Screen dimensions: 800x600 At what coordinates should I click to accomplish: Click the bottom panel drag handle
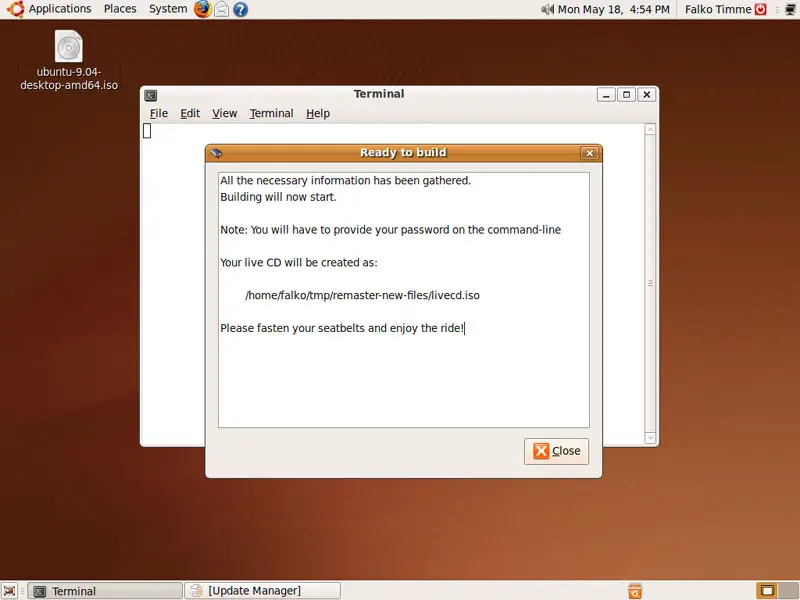(x=22, y=591)
